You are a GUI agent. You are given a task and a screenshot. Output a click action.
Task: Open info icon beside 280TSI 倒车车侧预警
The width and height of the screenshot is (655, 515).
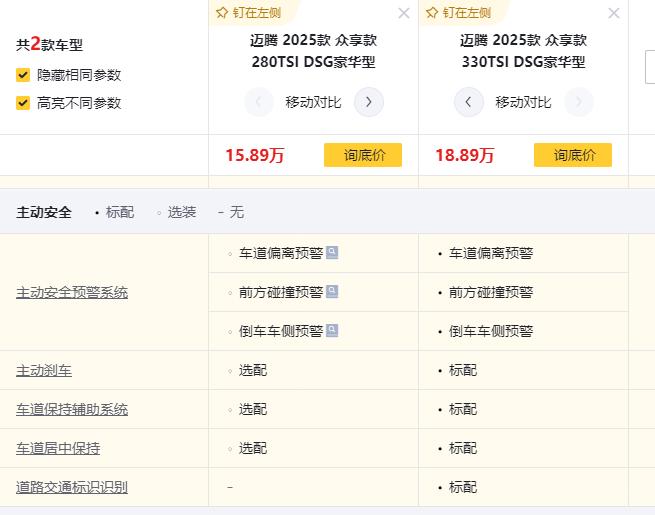332,331
